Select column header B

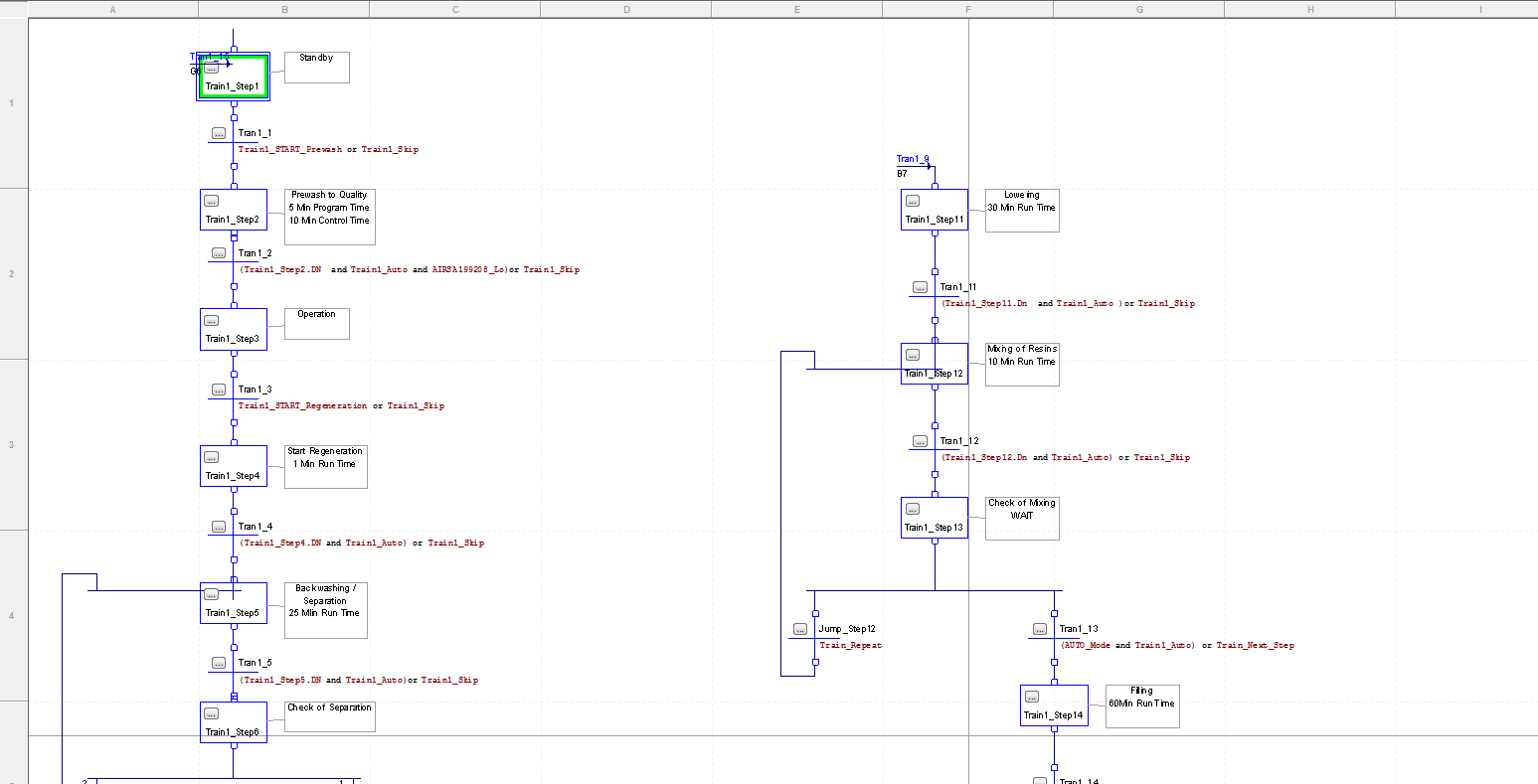[x=284, y=9]
